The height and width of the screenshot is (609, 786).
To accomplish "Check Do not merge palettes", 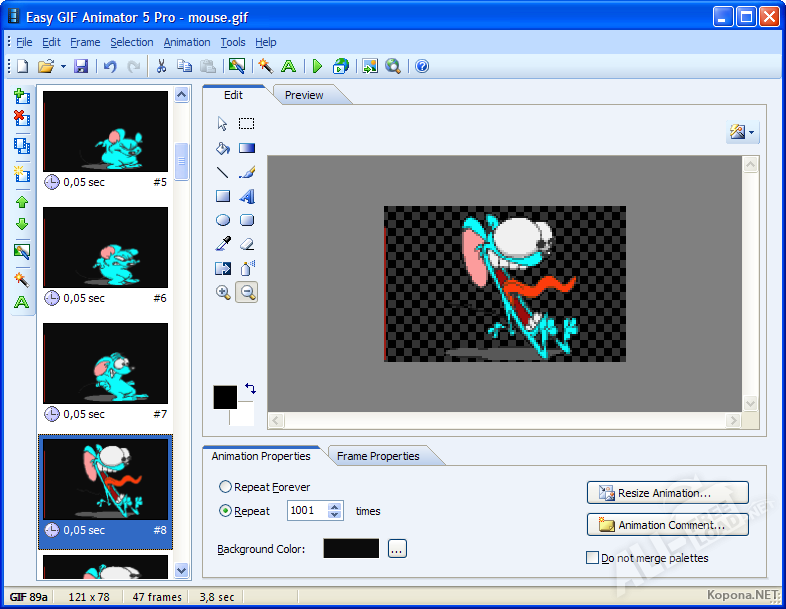I will [593, 558].
